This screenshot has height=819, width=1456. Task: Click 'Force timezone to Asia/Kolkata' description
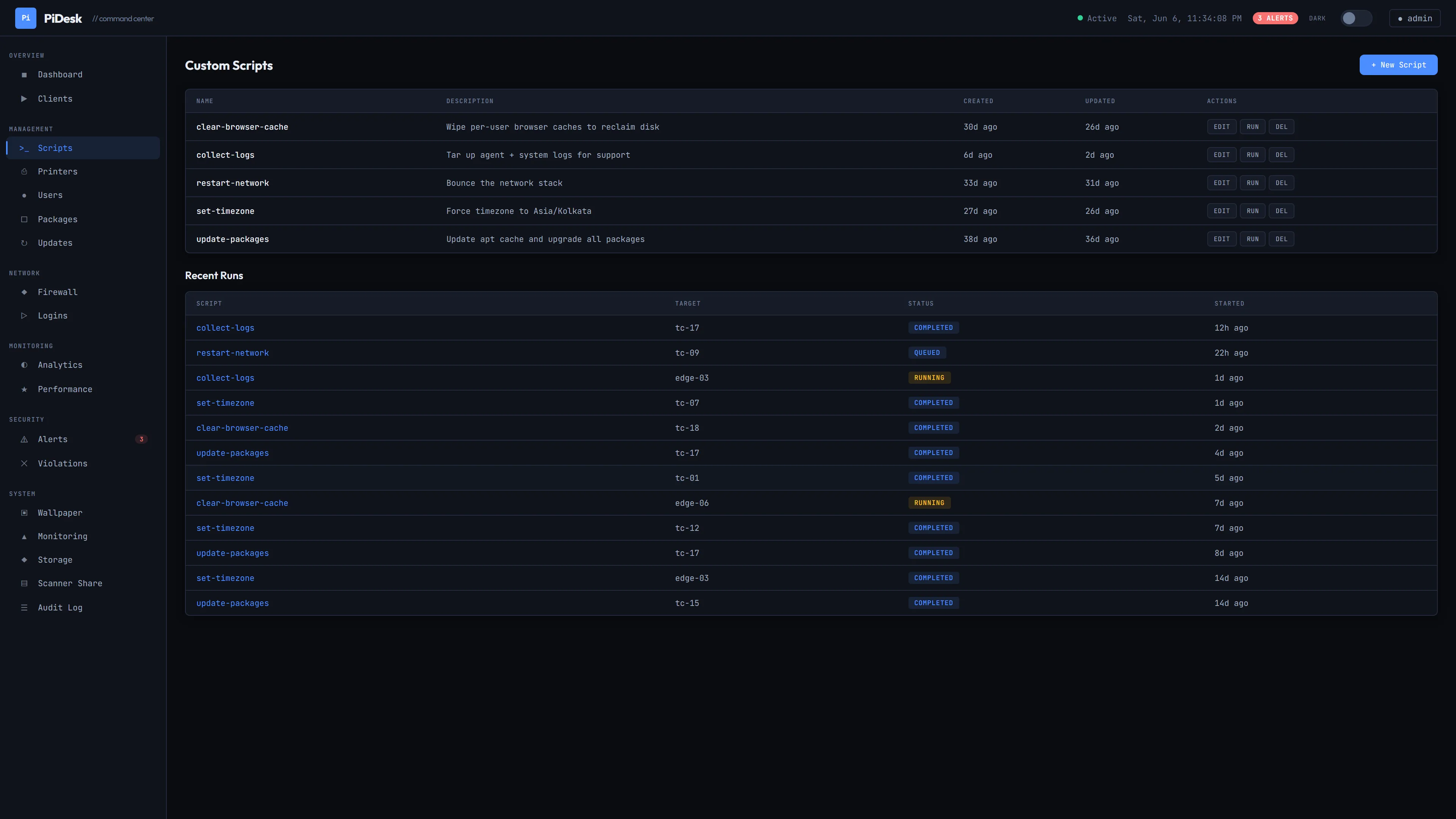click(519, 211)
